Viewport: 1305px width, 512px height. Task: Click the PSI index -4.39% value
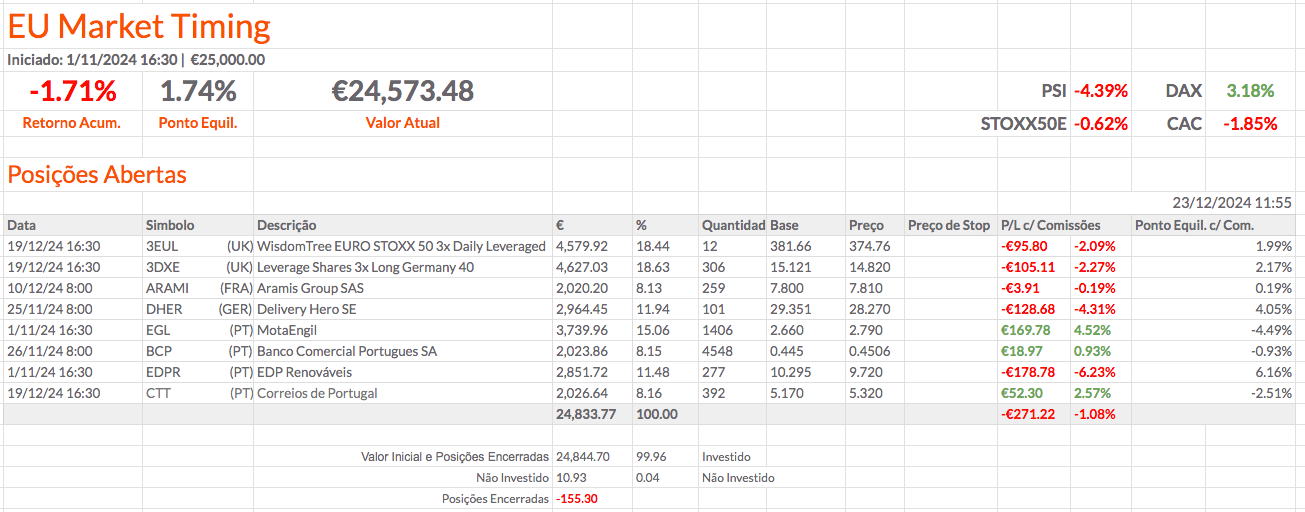pyautogui.click(x=1100, y=91)
